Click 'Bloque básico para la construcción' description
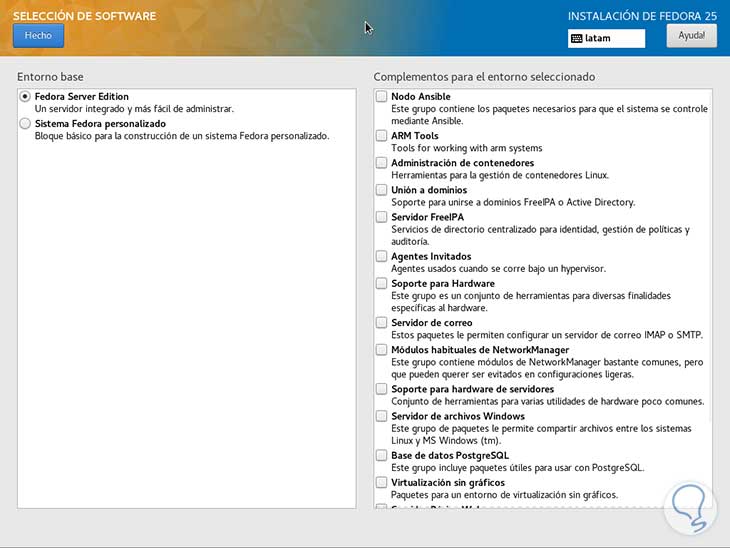Screen dimensions: 730x548 tap(182, 135)
